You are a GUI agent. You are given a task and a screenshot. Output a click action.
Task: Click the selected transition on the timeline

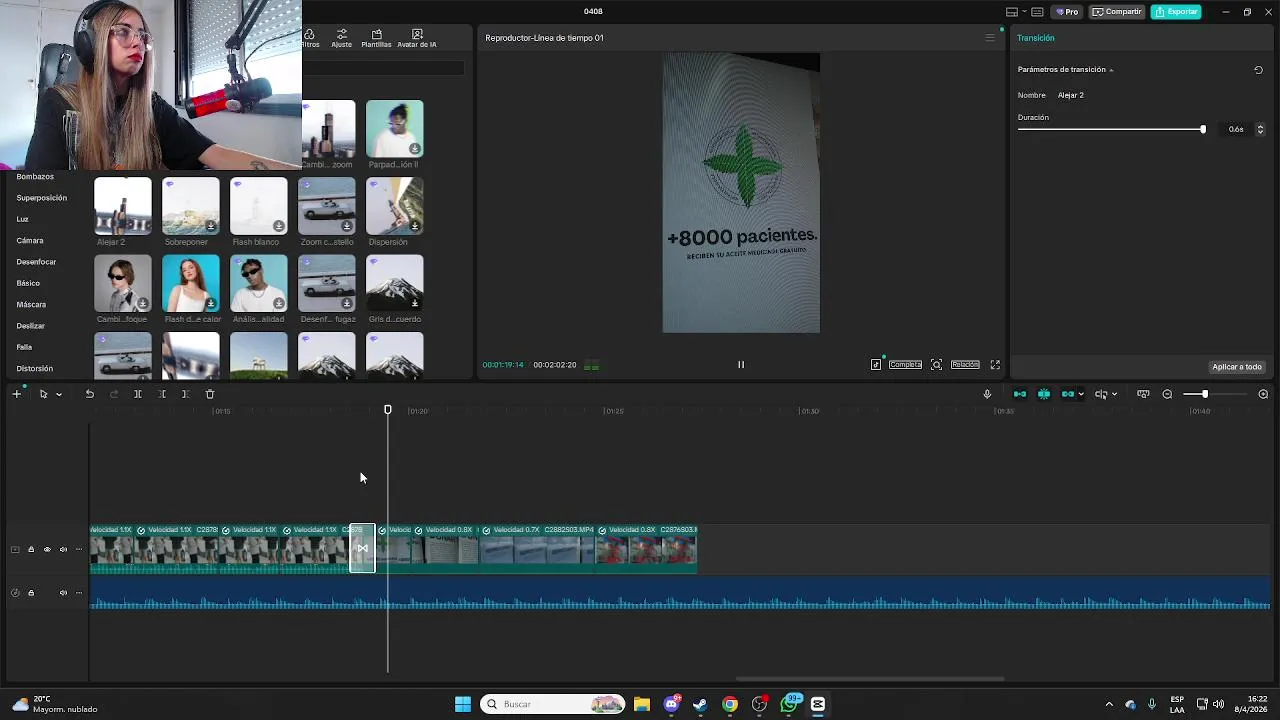[x=362, y=548]
